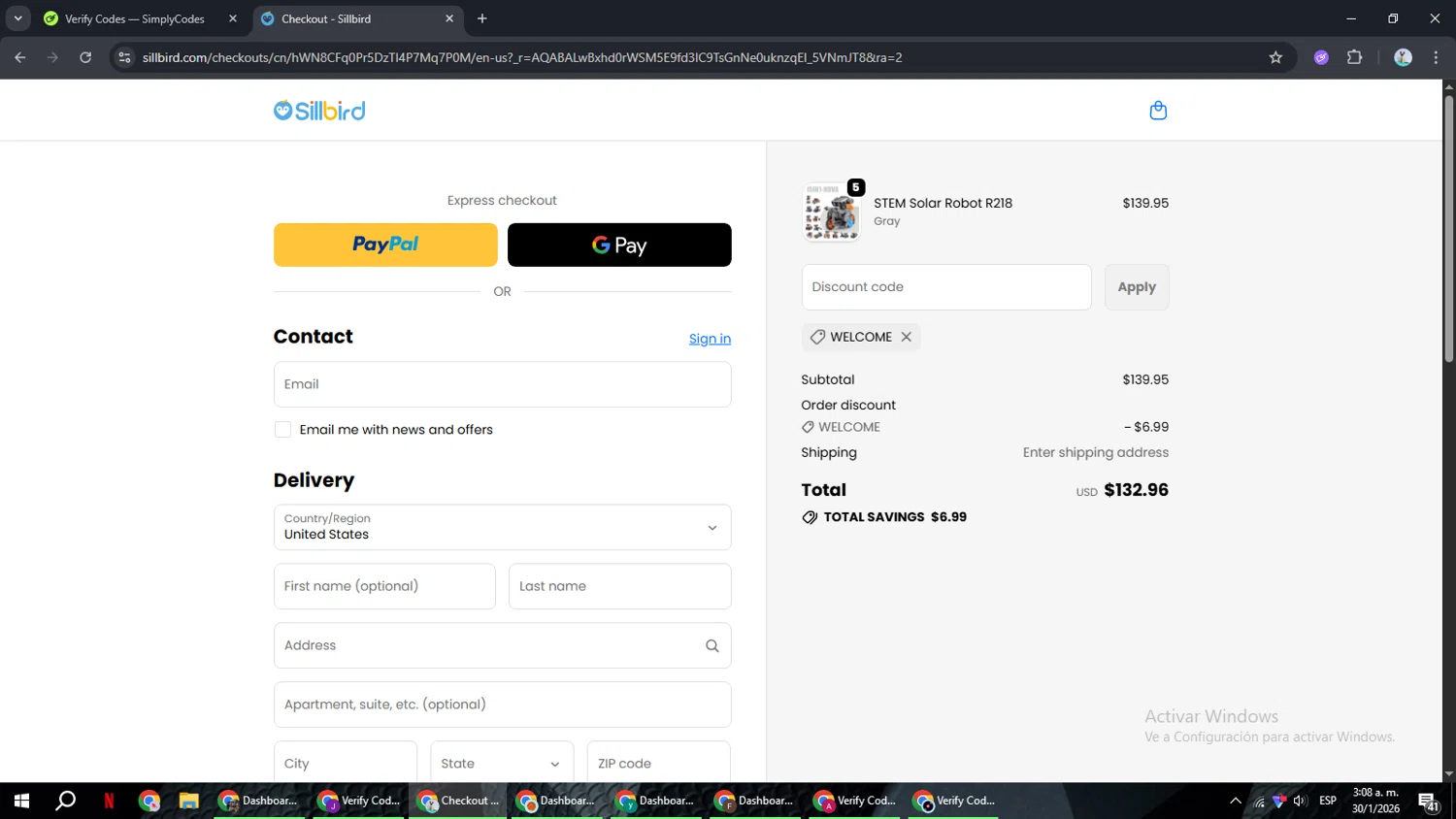This screenshot has height=819, width=1456.
Task: Expand the Country/Region dropdown
Action: (502, 527)
